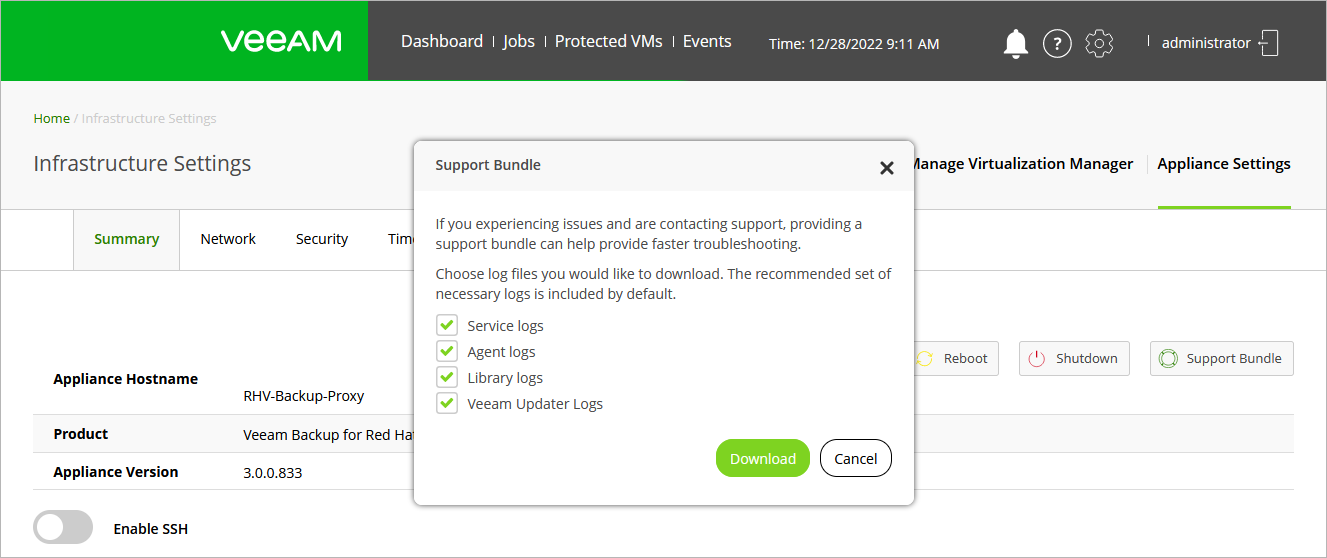Click the Shutdown power button

click(x=1074, y=359)
